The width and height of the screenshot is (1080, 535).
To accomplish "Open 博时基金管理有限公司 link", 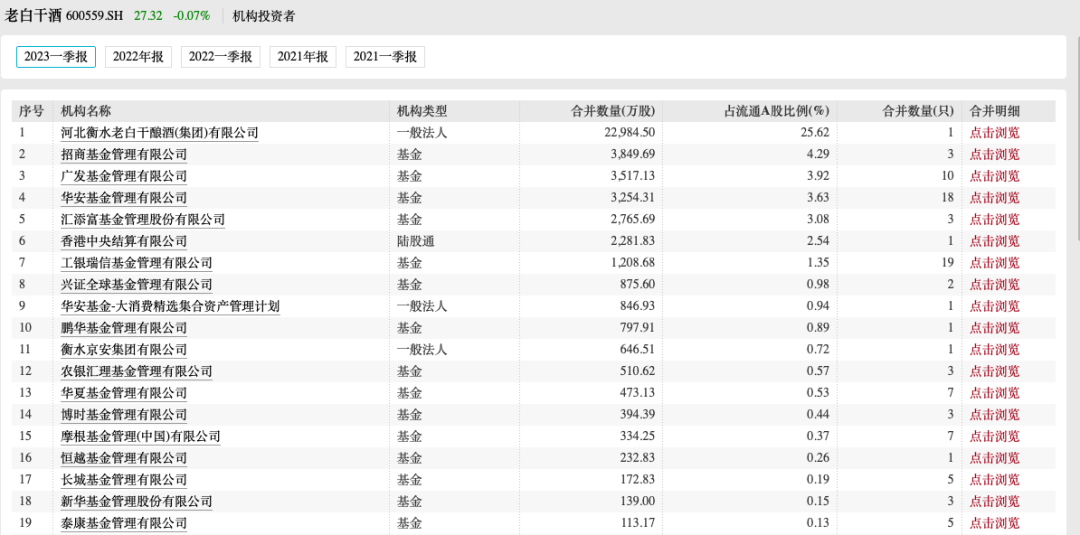I will point(124,415).
